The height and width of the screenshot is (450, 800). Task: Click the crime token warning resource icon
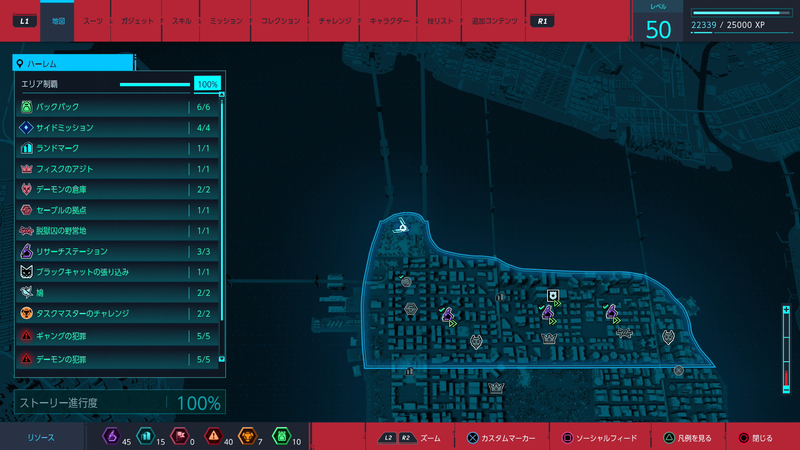213,436
